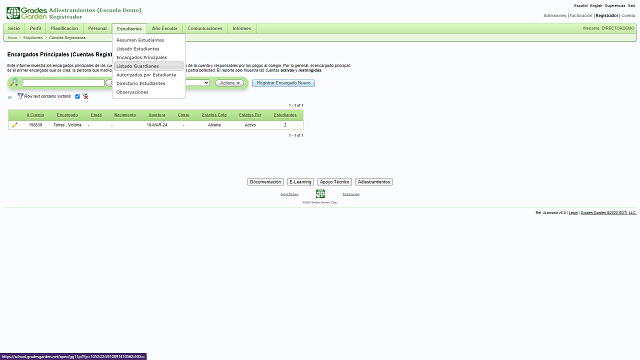Switch to Facturación module

[x=581, y=16]
